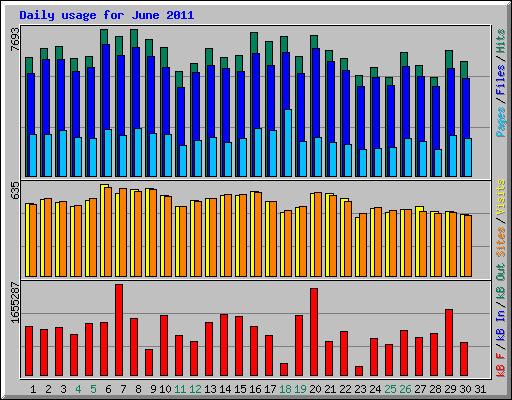Click day label 6 on the x-axis
Viewport: 512px width, 400px height.
[108, 389]
